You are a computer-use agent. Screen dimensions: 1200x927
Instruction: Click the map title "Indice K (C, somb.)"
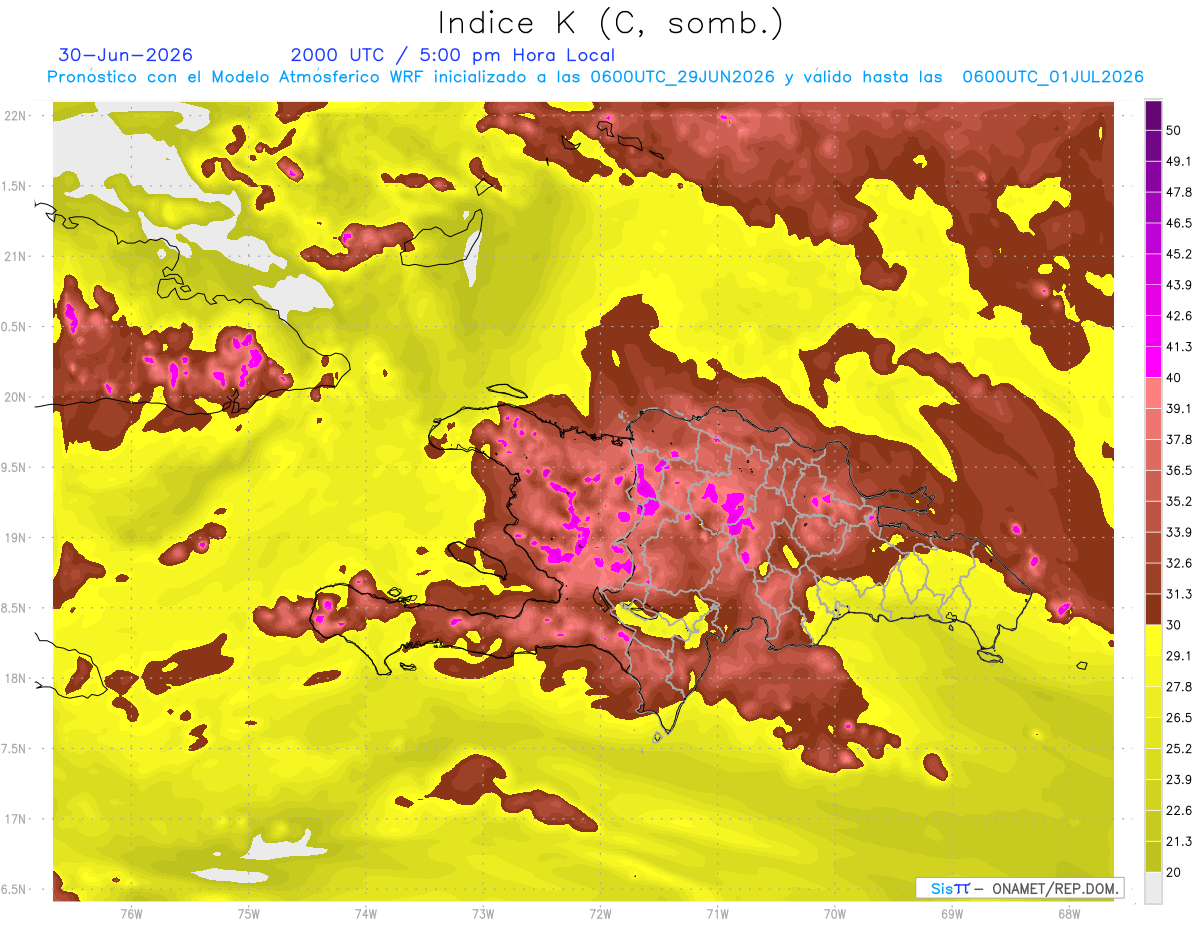click(610, 23)
